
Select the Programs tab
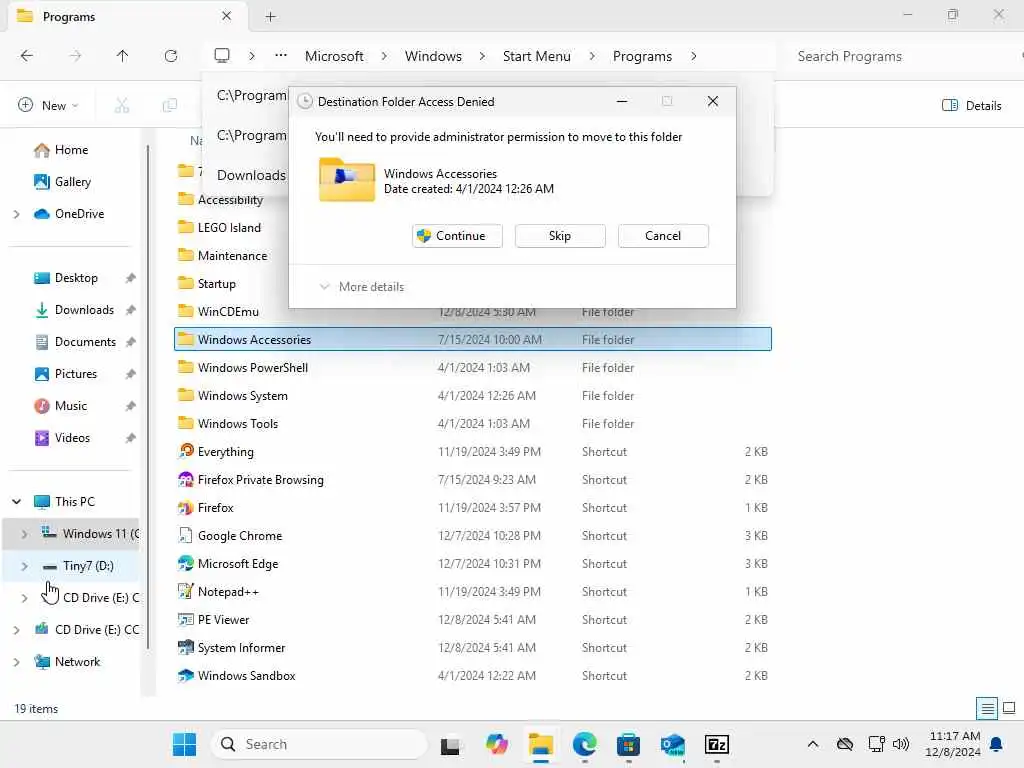[x=128, y=16]
